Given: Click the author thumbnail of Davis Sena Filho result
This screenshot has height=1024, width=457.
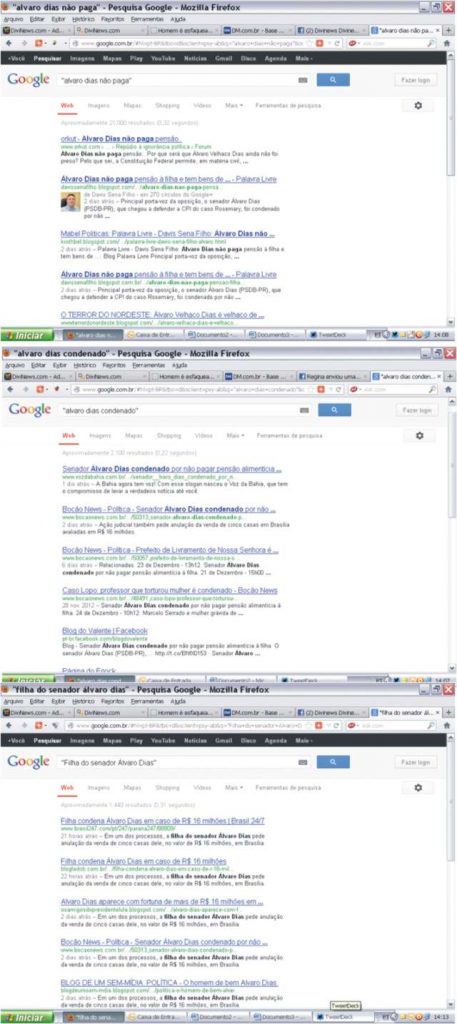Looking at the screenshot, I should [x=71, y=202].
